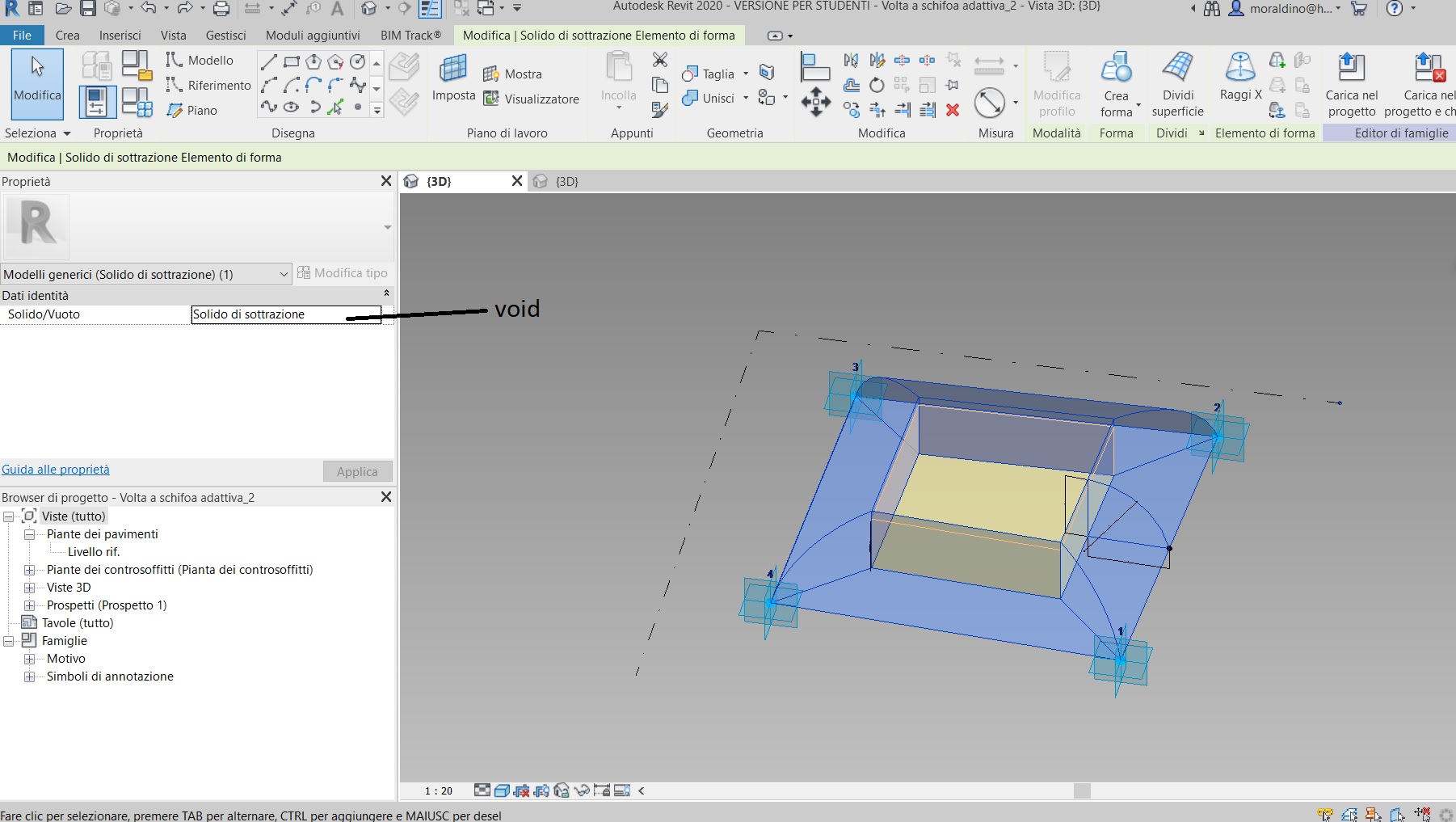Click the Align tool icon
Viewport: 1456px width, 822px height.
tap(814, 66)
